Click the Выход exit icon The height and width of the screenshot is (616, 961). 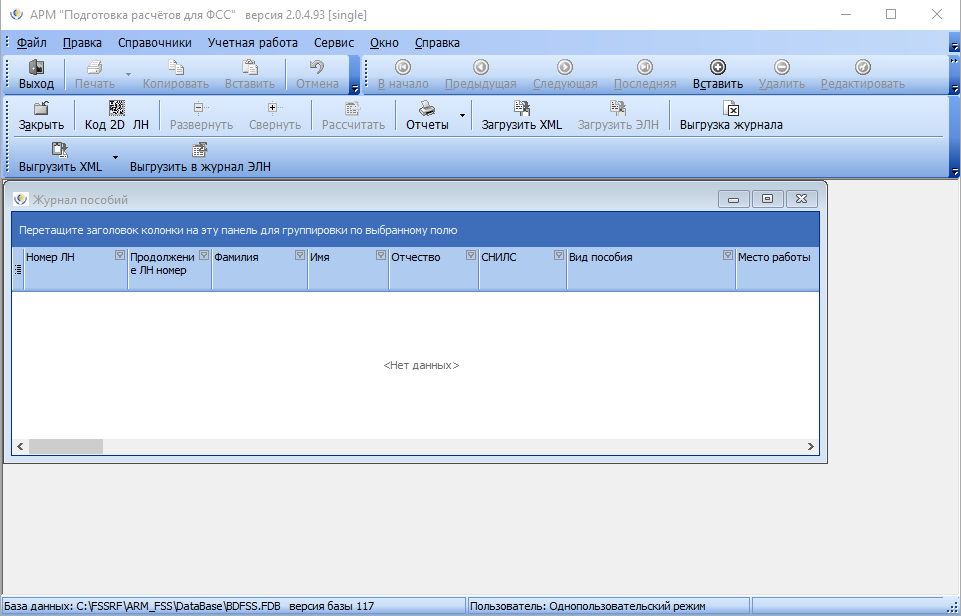pos(37,67)
